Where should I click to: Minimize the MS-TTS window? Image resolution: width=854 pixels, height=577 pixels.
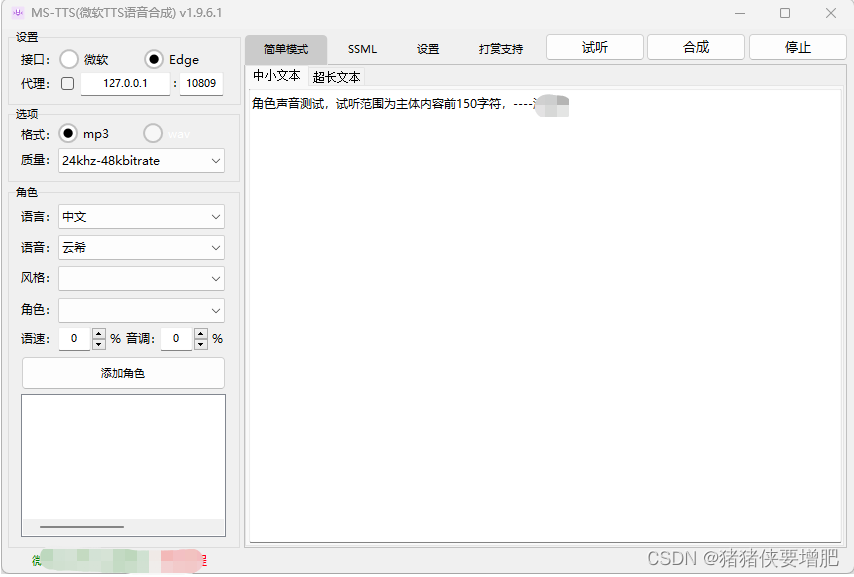tap(740, 13)
